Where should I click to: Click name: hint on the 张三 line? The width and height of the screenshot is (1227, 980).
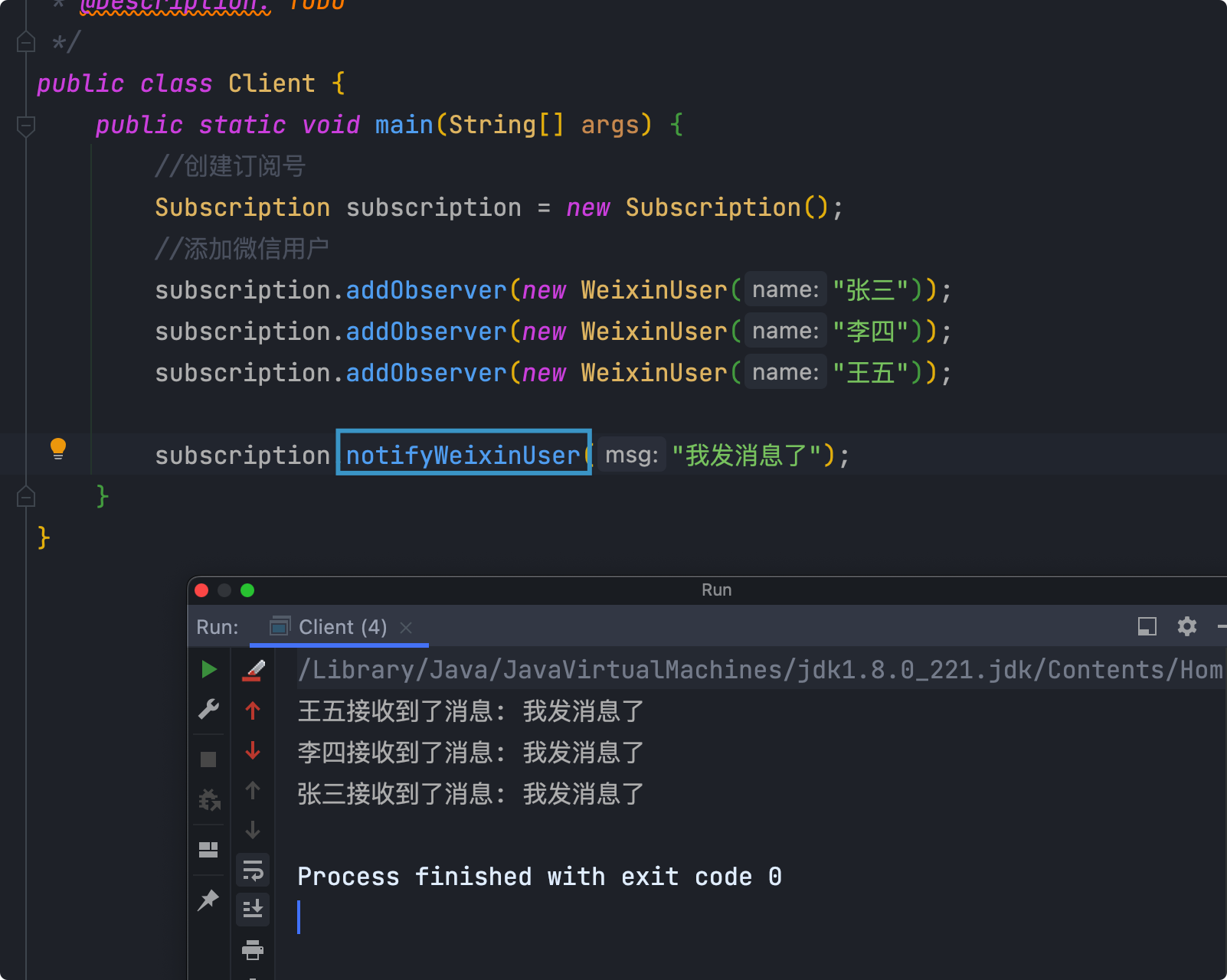click(x=786, y=289)
